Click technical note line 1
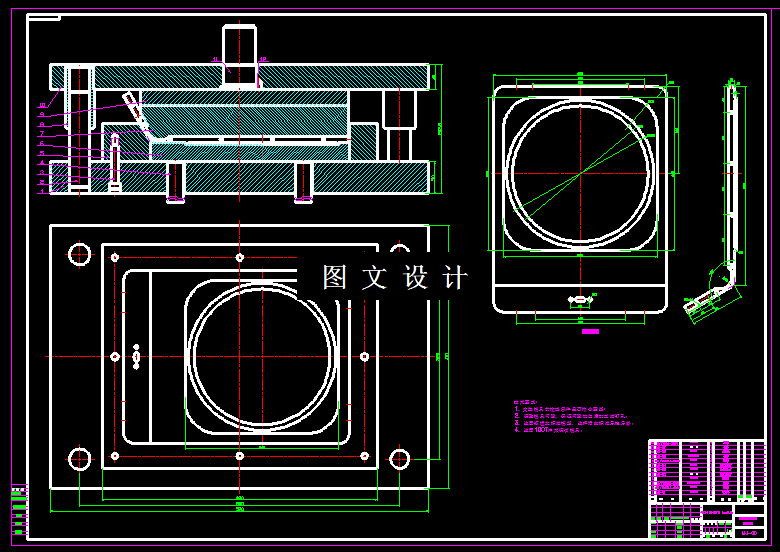The image size is (780, 552). pos(560,409)
